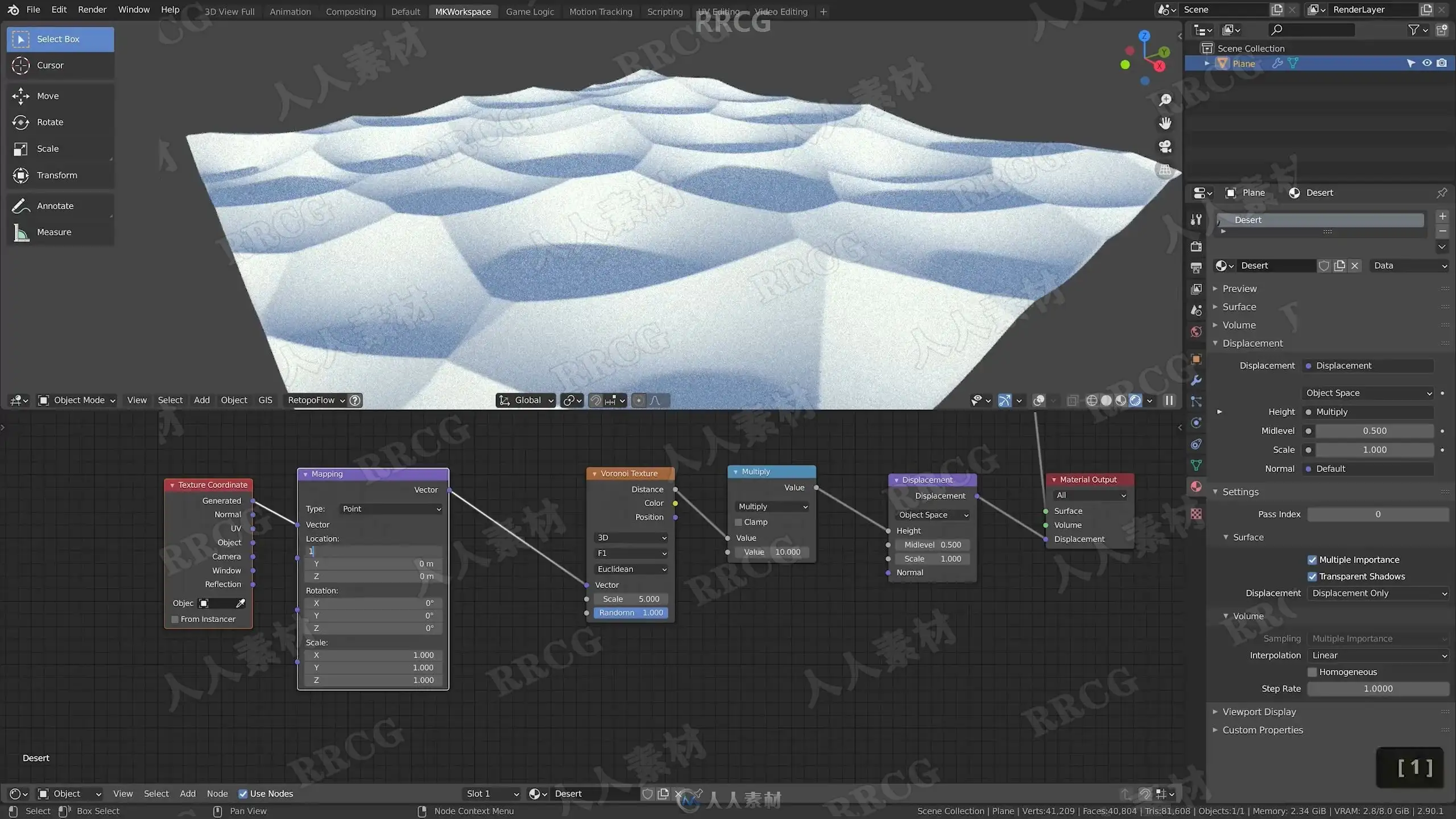Open Multiply operation dropdown in Math node
The height and width of the screenshot is (819, 1456).
tap(772, 506)
